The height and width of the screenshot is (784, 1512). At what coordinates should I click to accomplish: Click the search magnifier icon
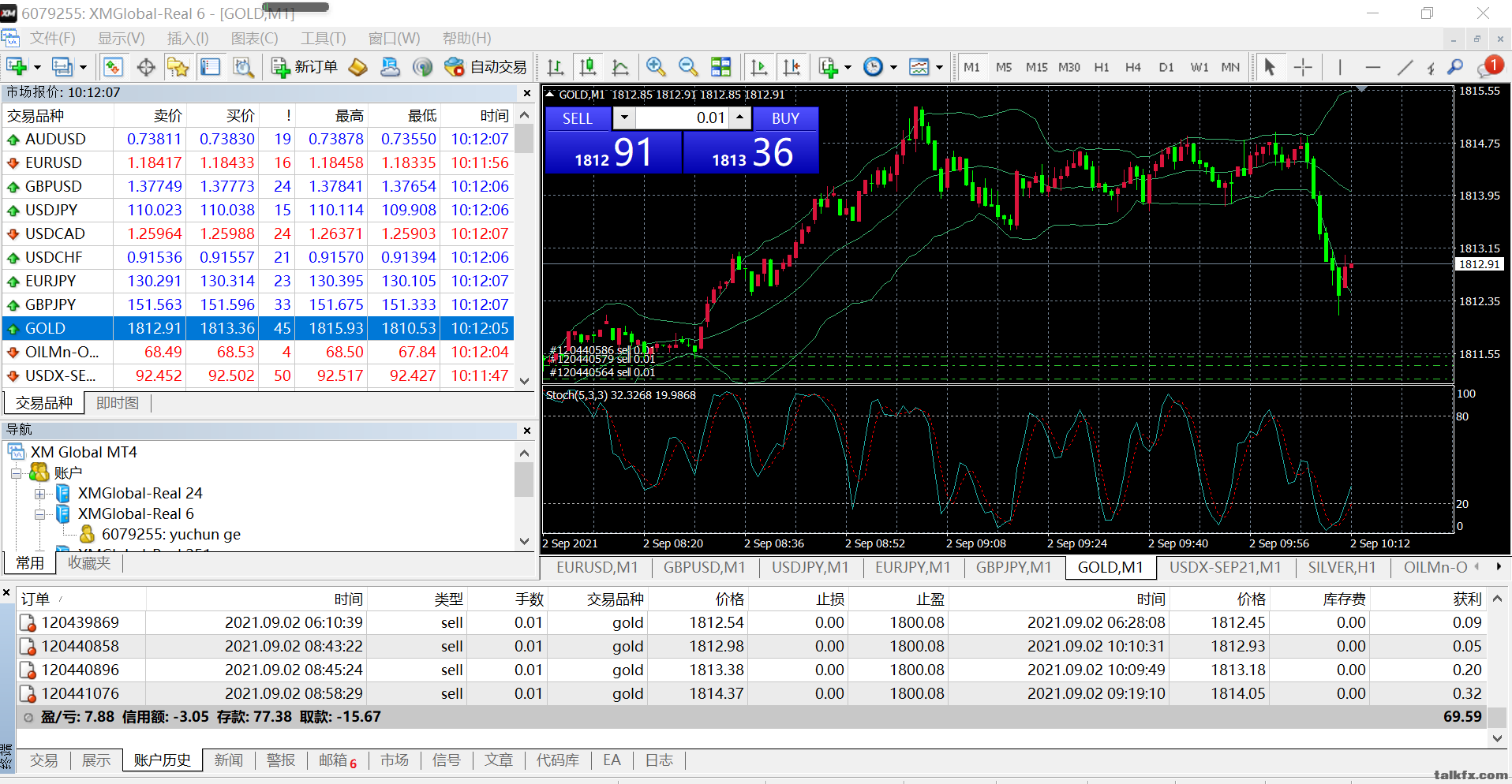[1456, 67]
